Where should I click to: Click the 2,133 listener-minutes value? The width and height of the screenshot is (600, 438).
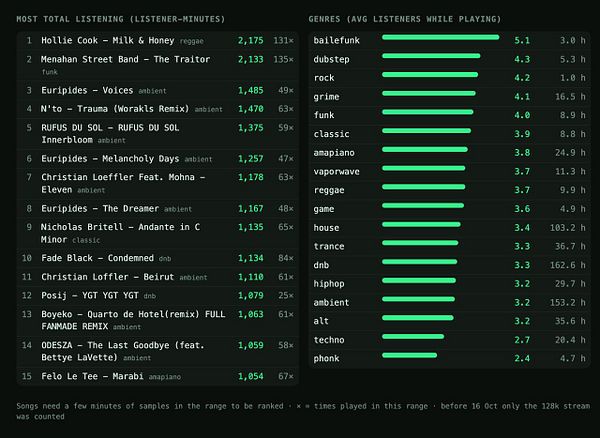[251, 59]
